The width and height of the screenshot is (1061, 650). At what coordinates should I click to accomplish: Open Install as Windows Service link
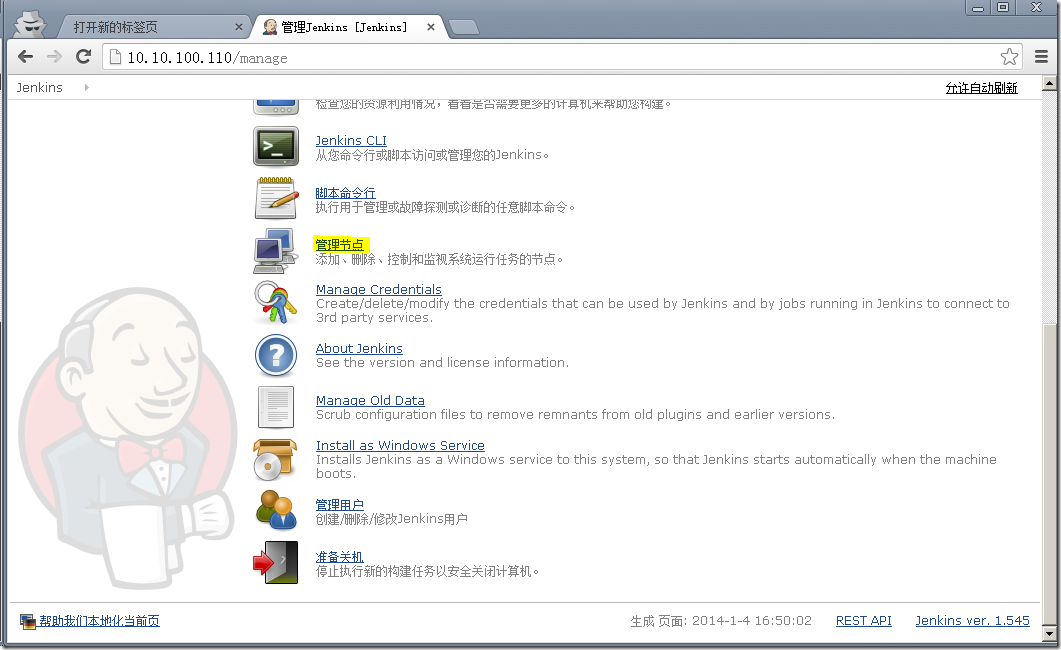400,445
